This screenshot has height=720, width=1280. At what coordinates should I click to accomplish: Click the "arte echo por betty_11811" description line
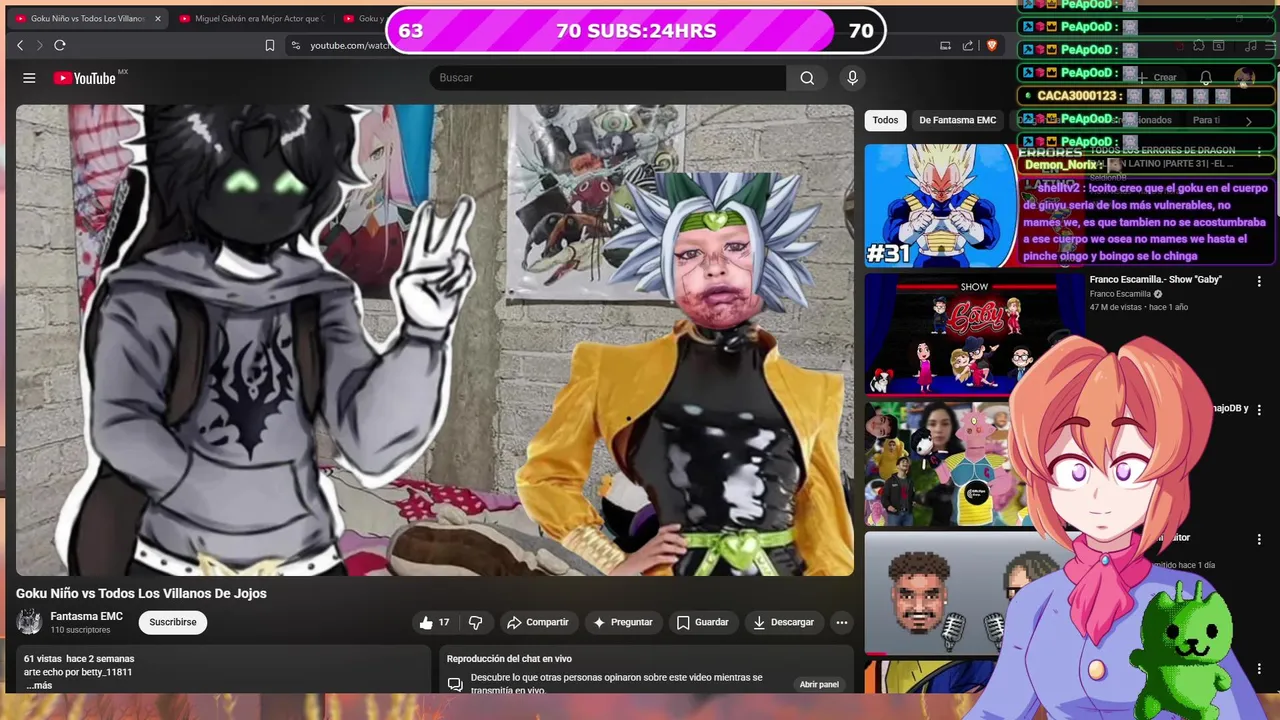coord(78,672)
